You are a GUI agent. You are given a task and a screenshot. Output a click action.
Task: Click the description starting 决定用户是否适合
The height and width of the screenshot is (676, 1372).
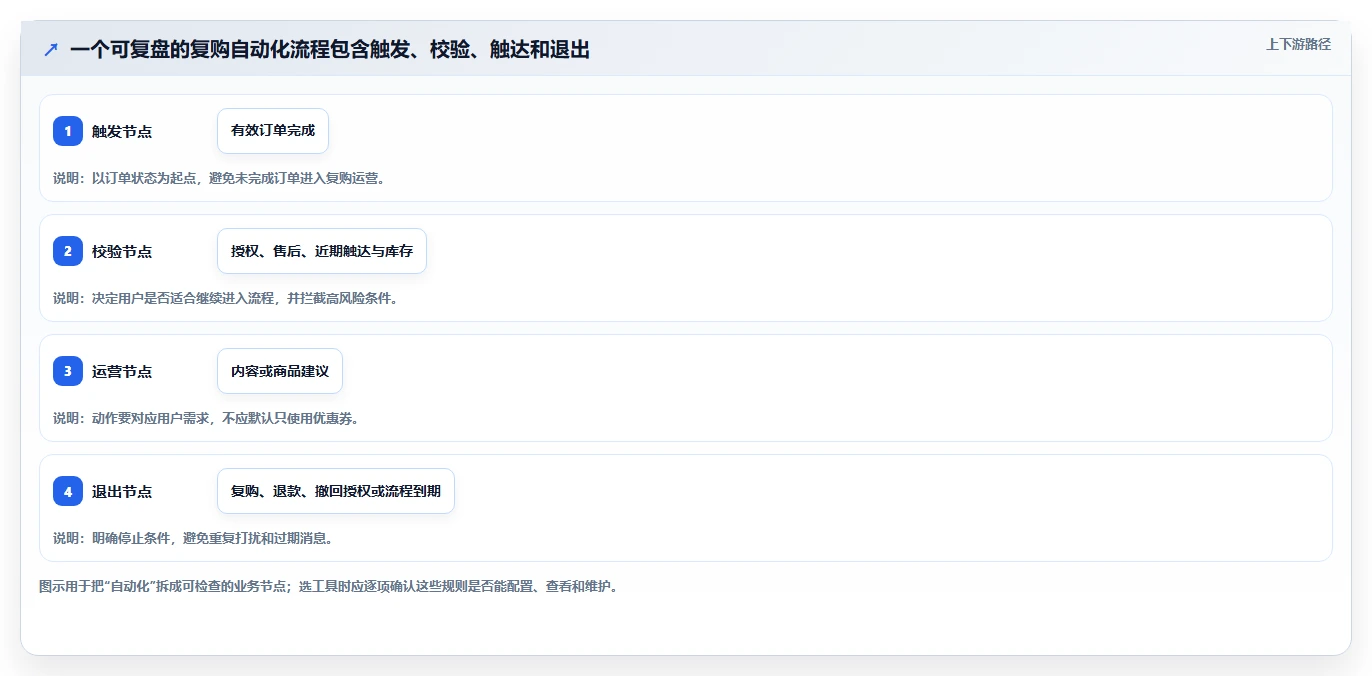tap(226, 298)
